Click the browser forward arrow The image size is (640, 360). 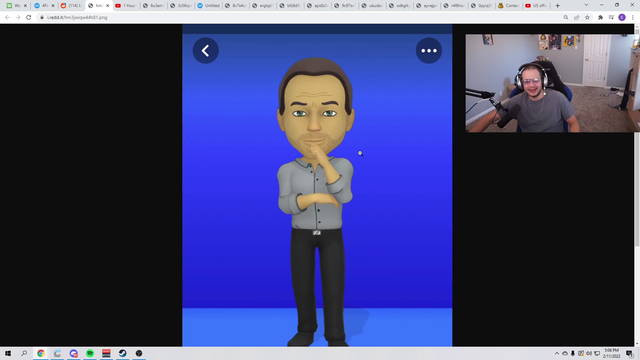(18, 18)
